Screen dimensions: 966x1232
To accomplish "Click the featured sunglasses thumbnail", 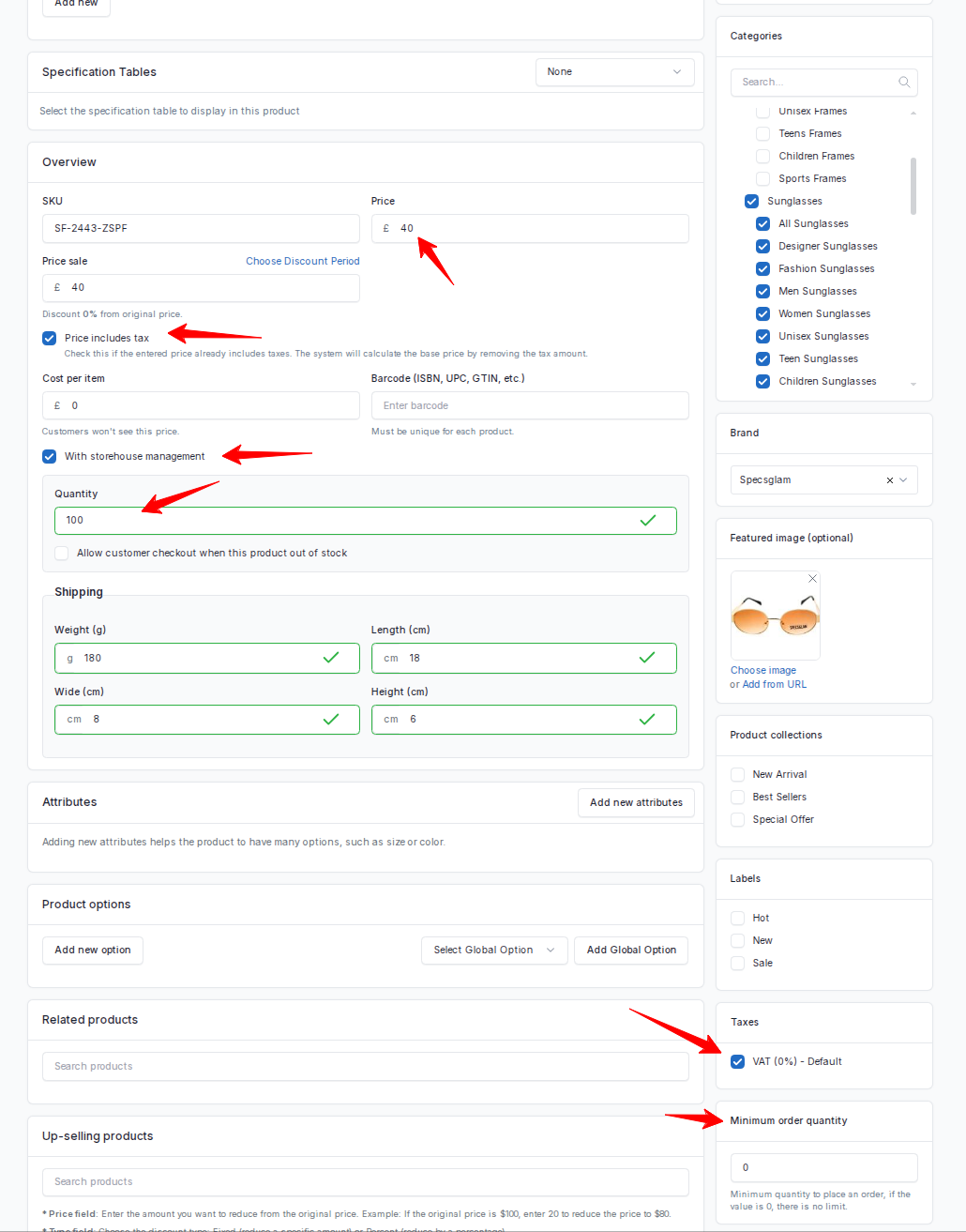I will coord(775,616).
